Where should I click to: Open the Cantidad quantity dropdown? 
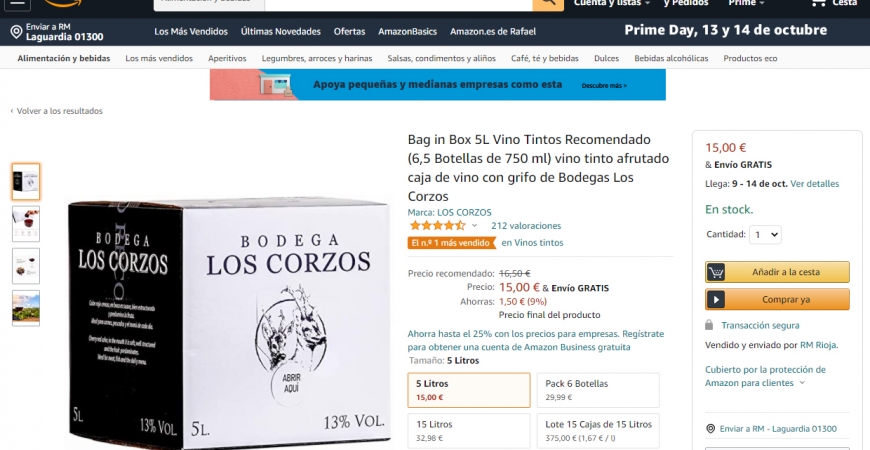(x=765, y=235)
